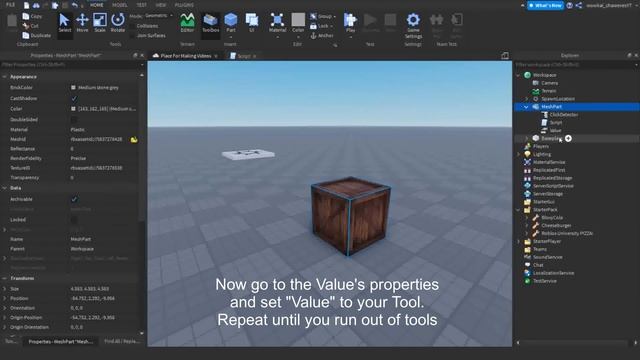Screen dimensions: 640x360
Task: Select the BloxyCola tool in StarterPack
Action: 552,218
